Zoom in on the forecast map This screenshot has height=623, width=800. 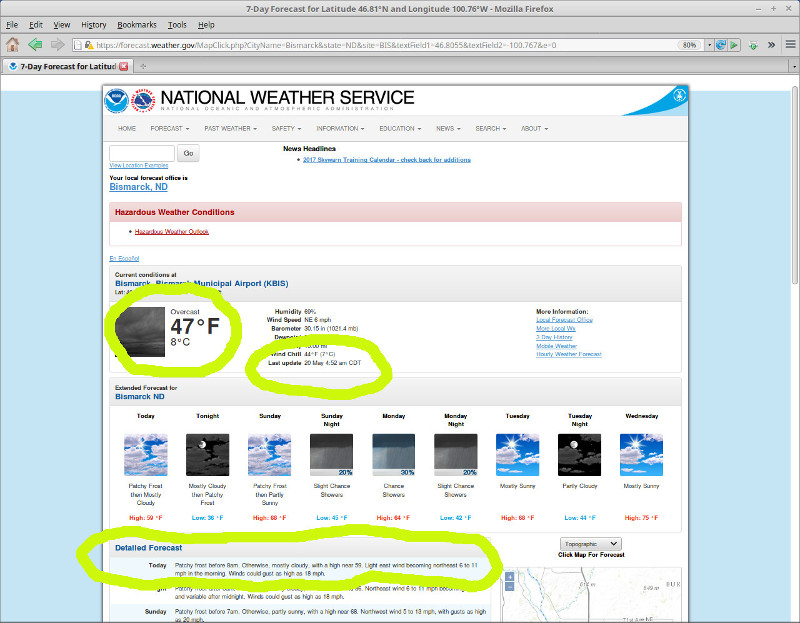pos(509,577)
